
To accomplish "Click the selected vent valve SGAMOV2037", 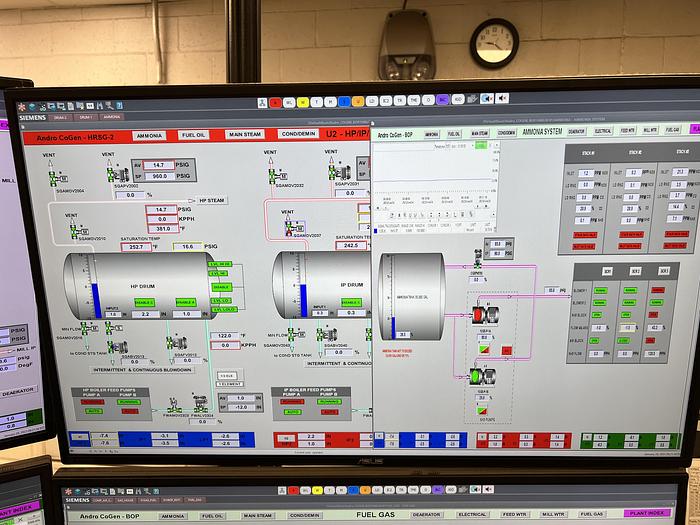I will pyautogui.click(x=295, y=227).
